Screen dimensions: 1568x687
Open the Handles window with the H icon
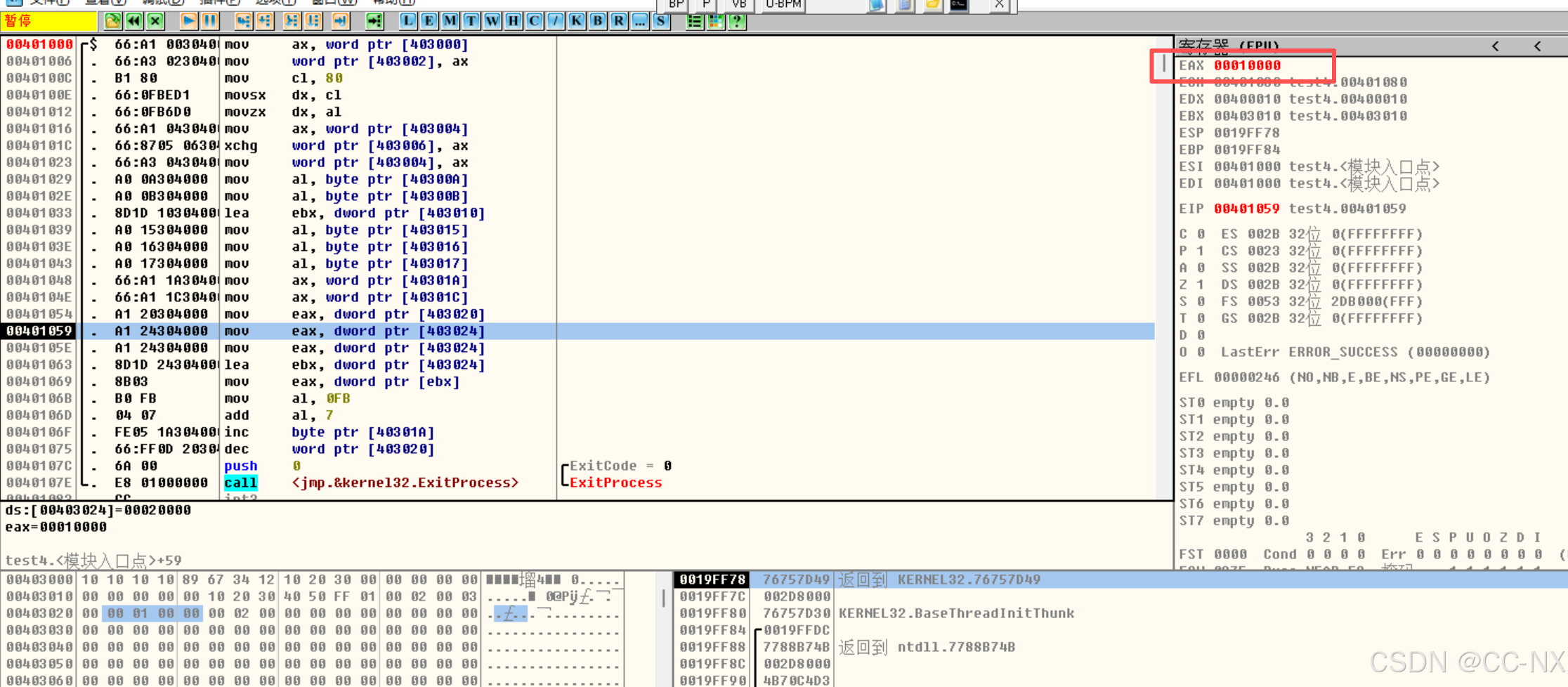(x=514, y=21)
